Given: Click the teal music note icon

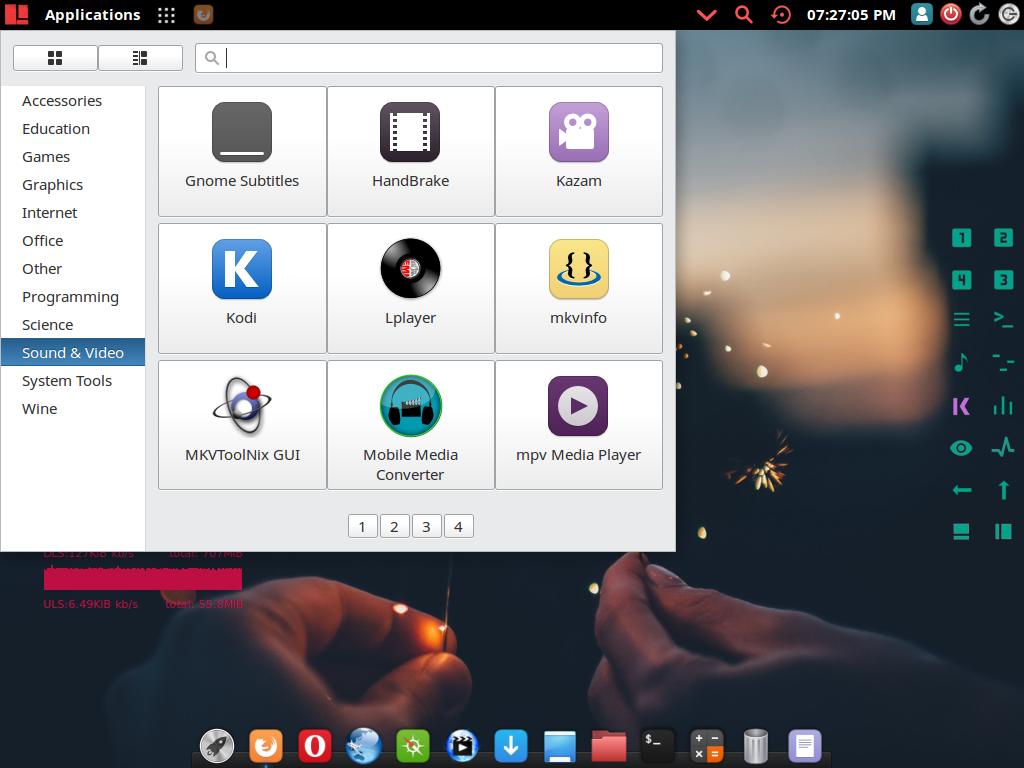Looking at the screenshot, I should (961, 362).
